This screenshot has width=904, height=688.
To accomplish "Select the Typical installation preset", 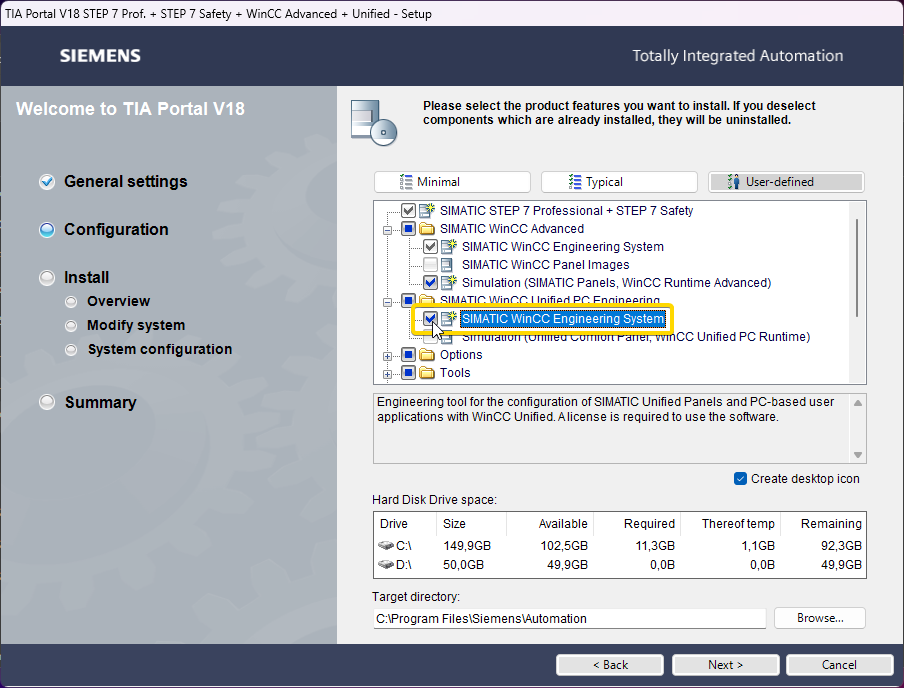I will [619, 182].
